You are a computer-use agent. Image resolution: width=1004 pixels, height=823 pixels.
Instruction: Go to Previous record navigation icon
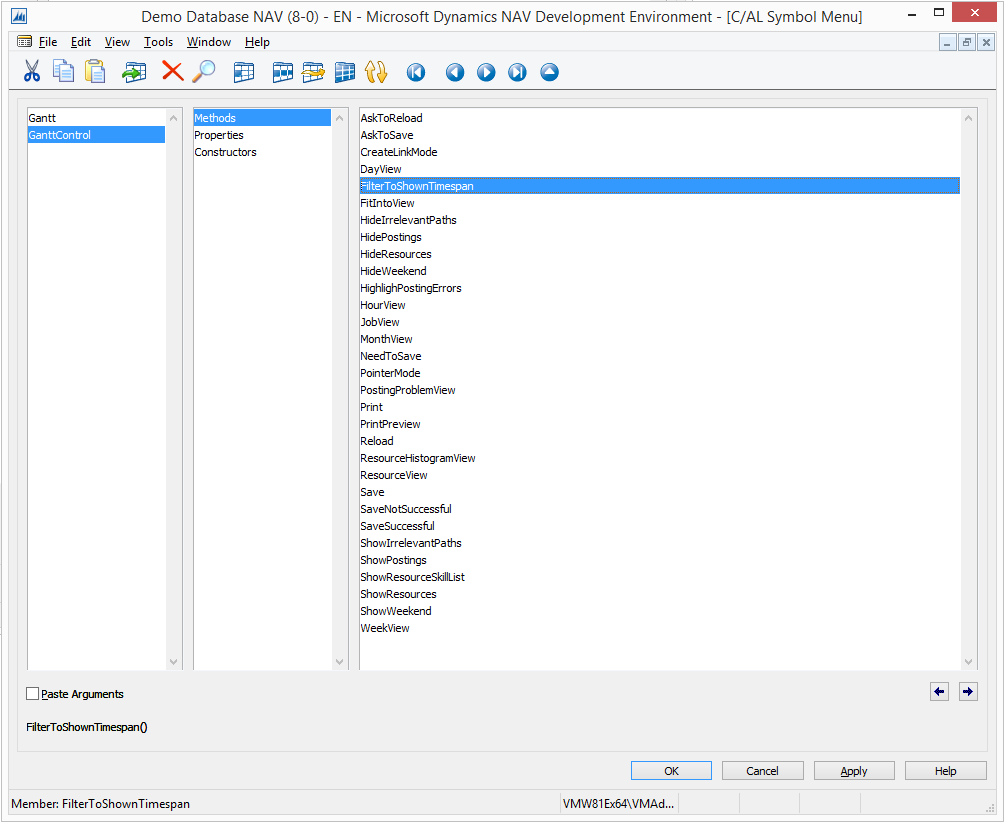point(455,72)
